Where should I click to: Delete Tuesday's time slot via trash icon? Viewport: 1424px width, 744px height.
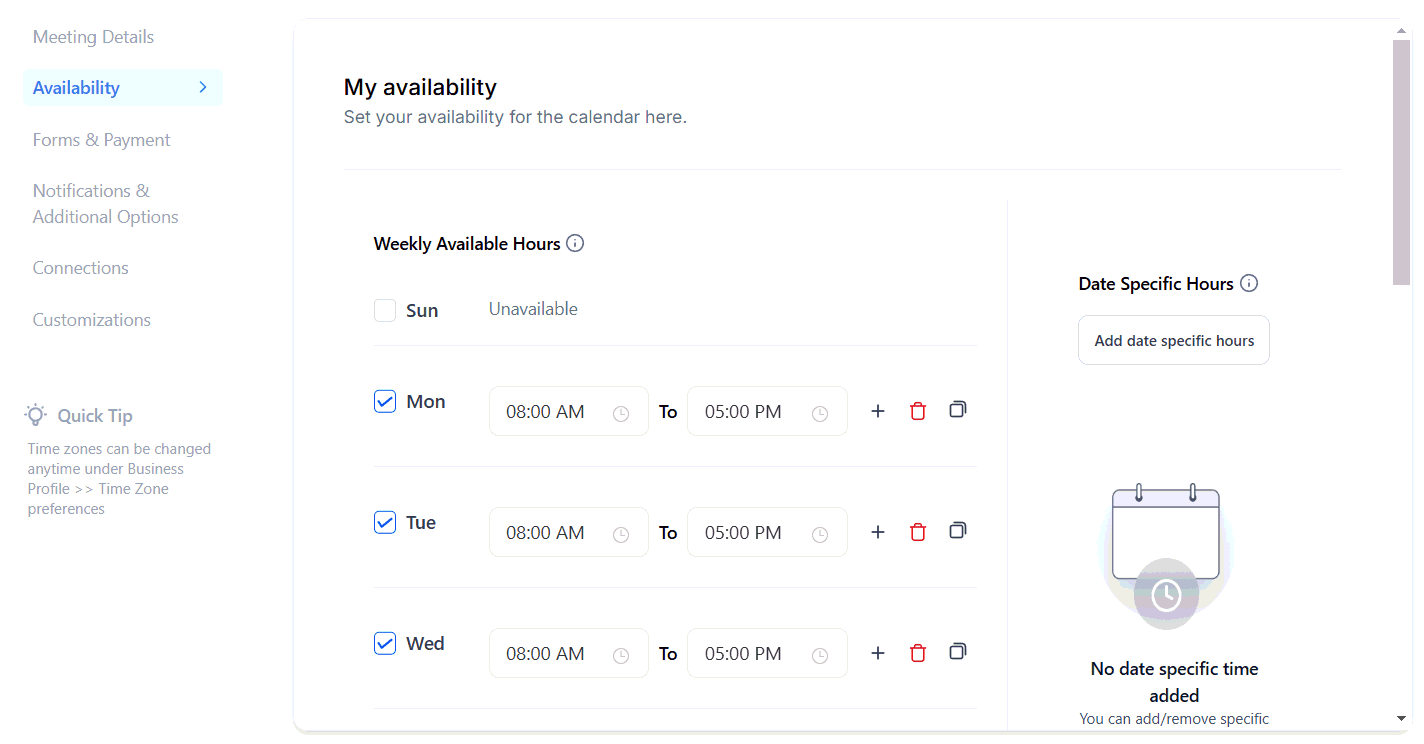[918, 532]
